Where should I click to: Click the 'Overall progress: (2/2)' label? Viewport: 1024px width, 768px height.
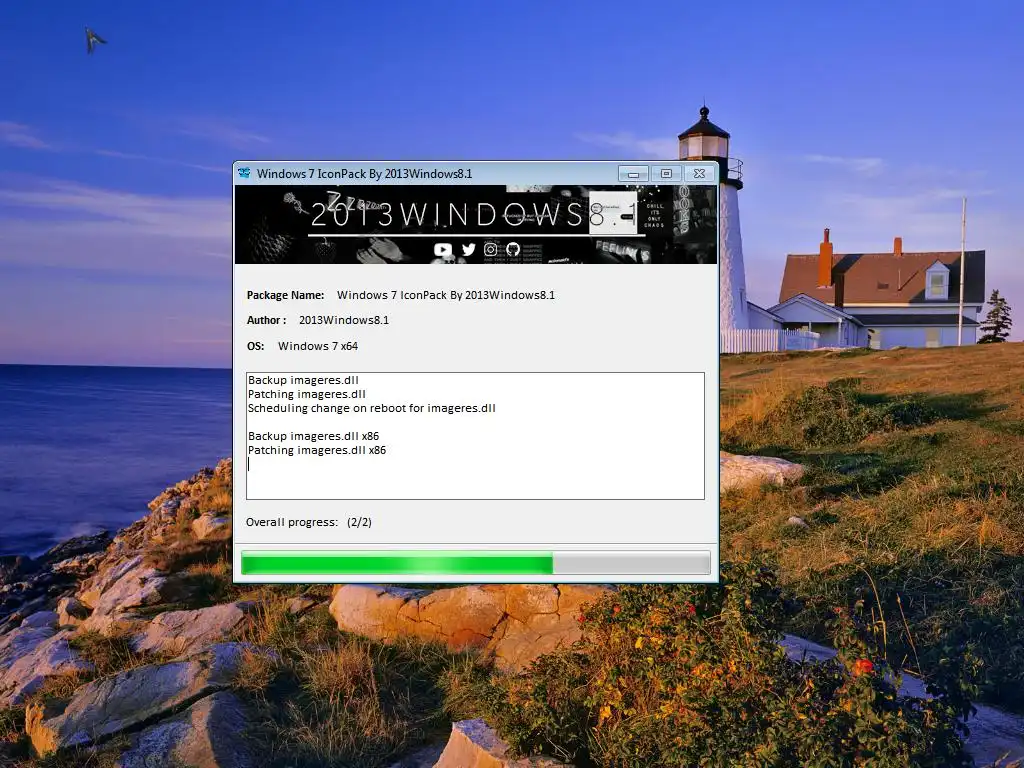tap(309, 522)
